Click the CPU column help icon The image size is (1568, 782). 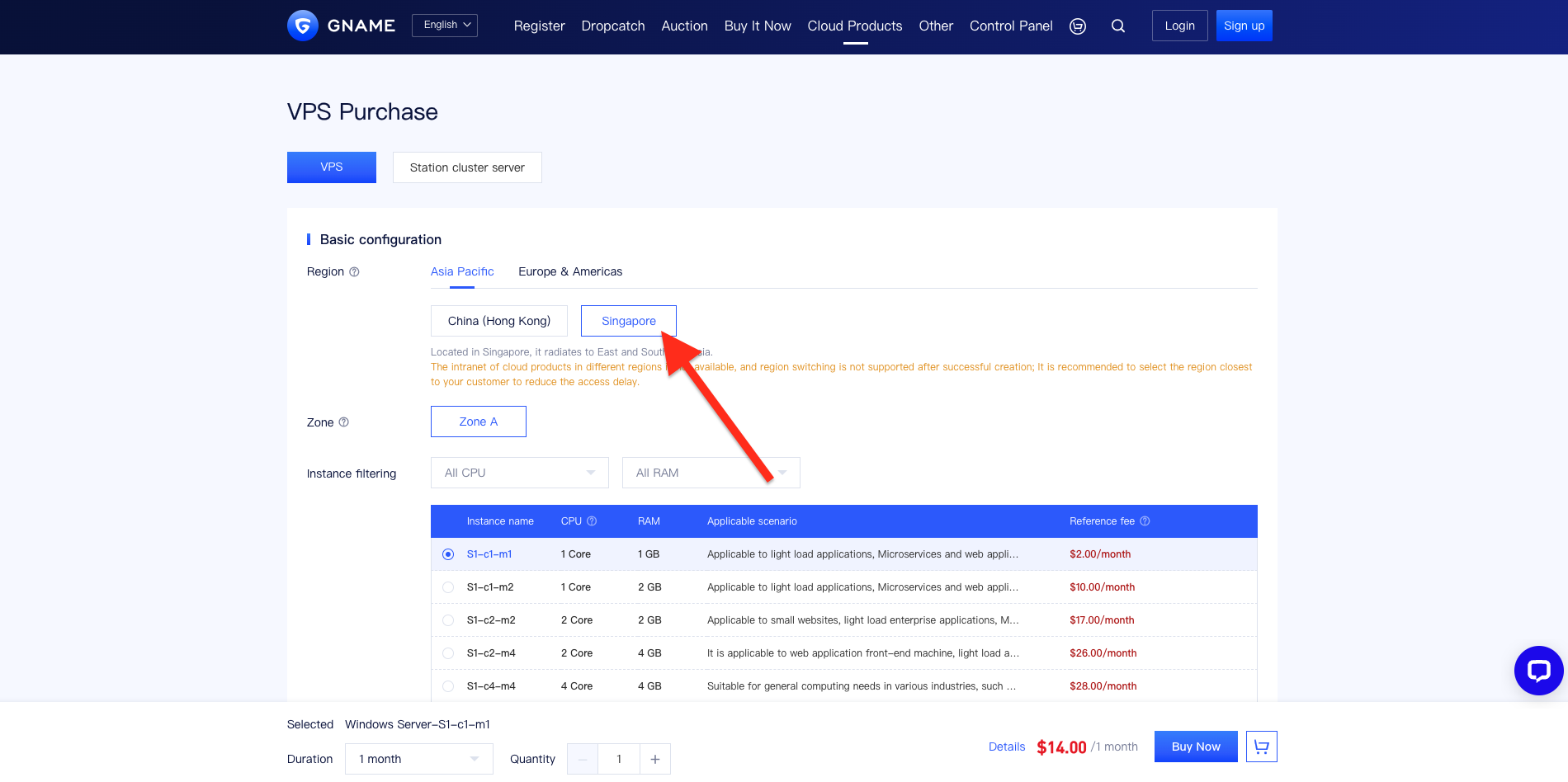tap(592, 521)
